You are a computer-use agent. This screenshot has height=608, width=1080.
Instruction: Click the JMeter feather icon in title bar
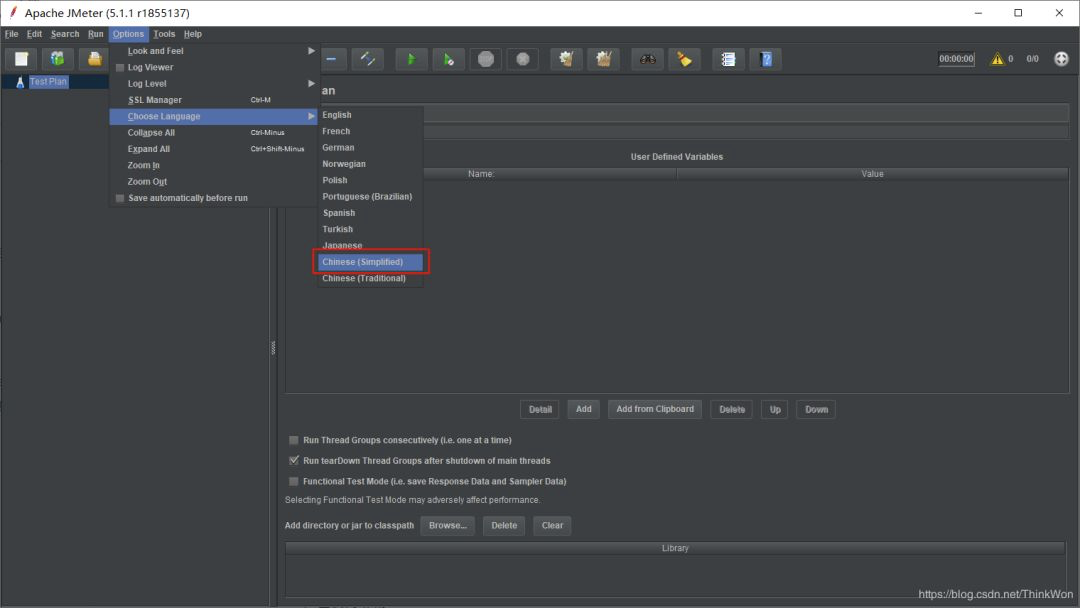click(x=12, y=12)
